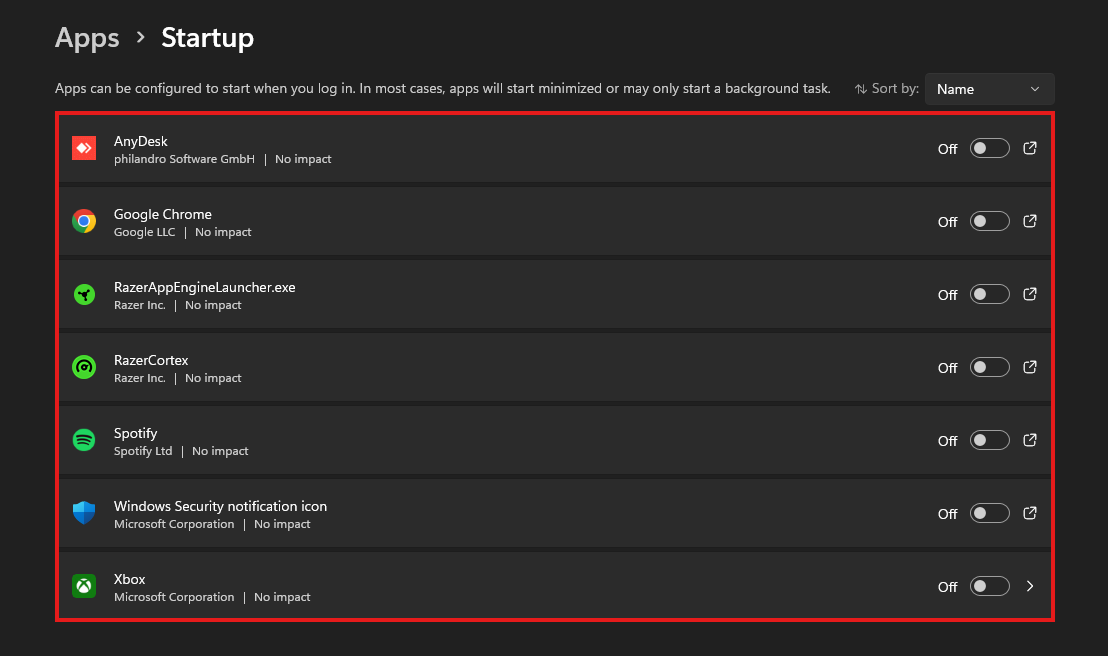
Task: Turn on Google Chrome startup toggle
Action: coord(989,221)
